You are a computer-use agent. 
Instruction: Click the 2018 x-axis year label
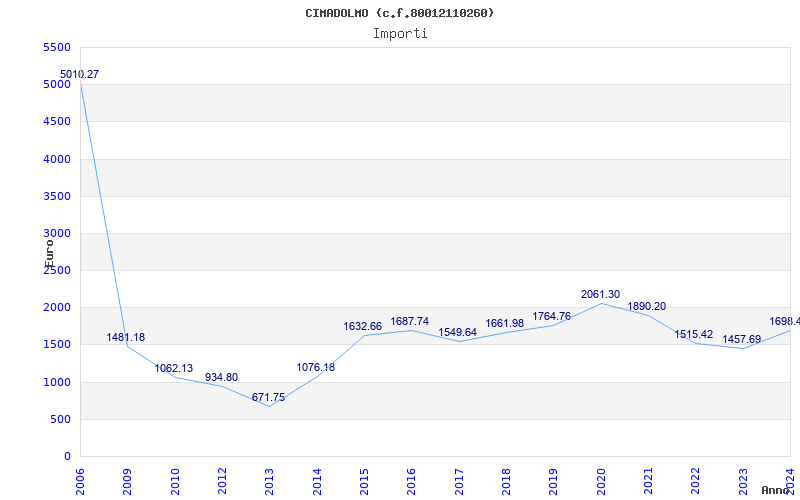(x=506, y=481)
